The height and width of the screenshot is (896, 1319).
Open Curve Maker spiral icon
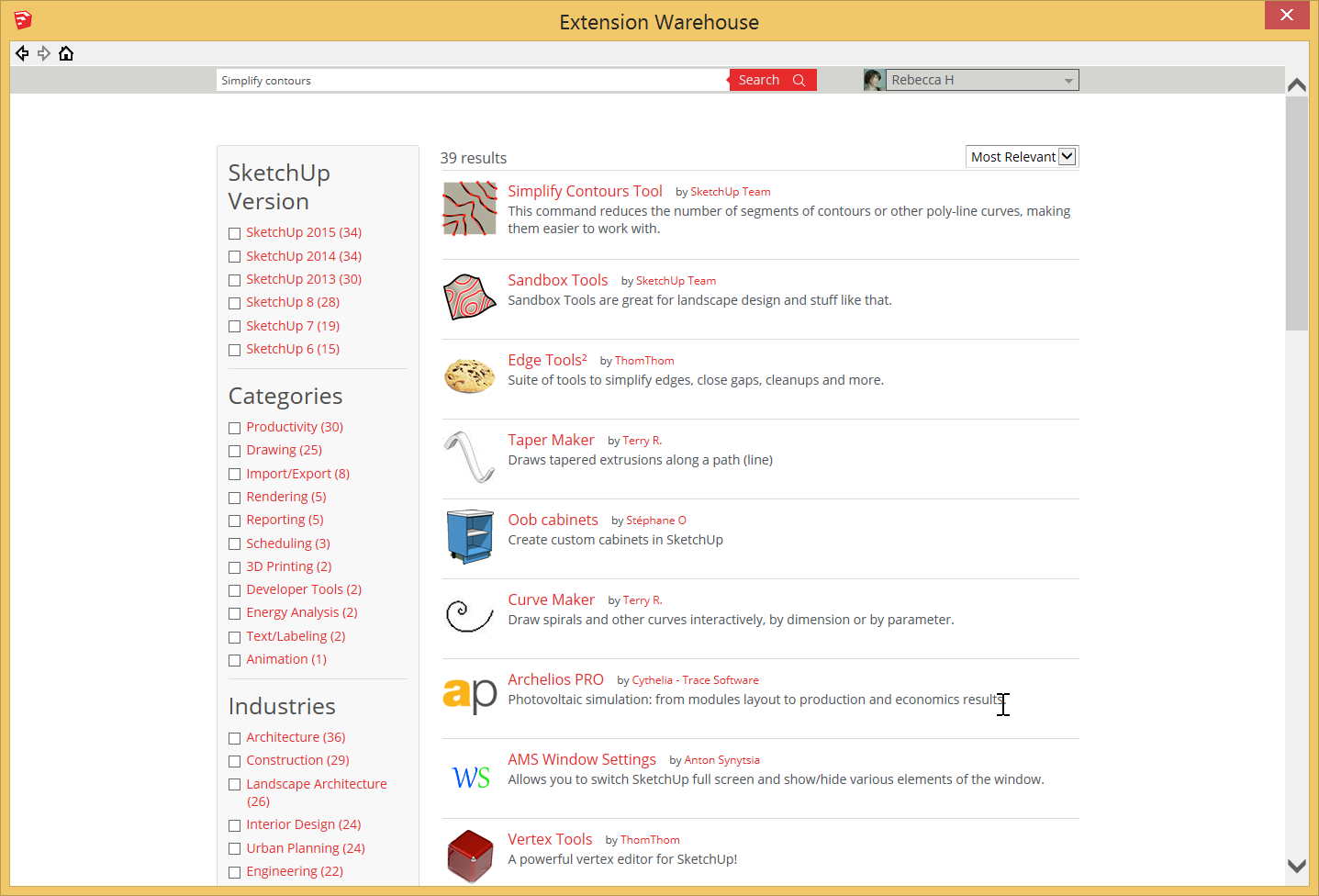(x=470, y=616)
